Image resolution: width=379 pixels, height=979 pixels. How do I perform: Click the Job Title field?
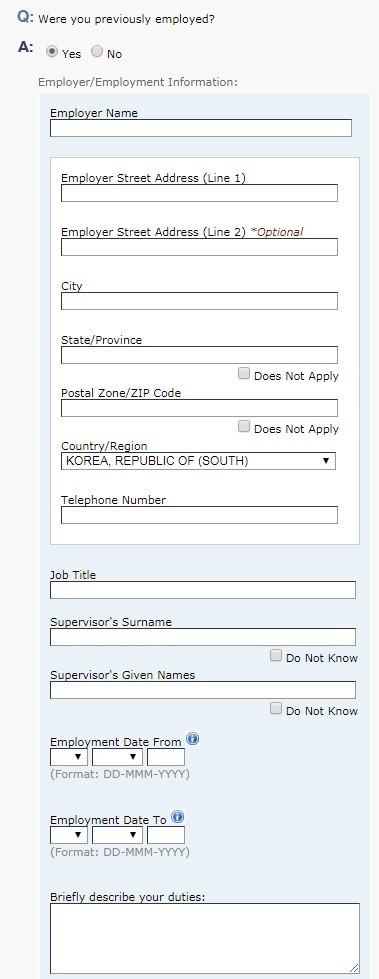[203, 590]
